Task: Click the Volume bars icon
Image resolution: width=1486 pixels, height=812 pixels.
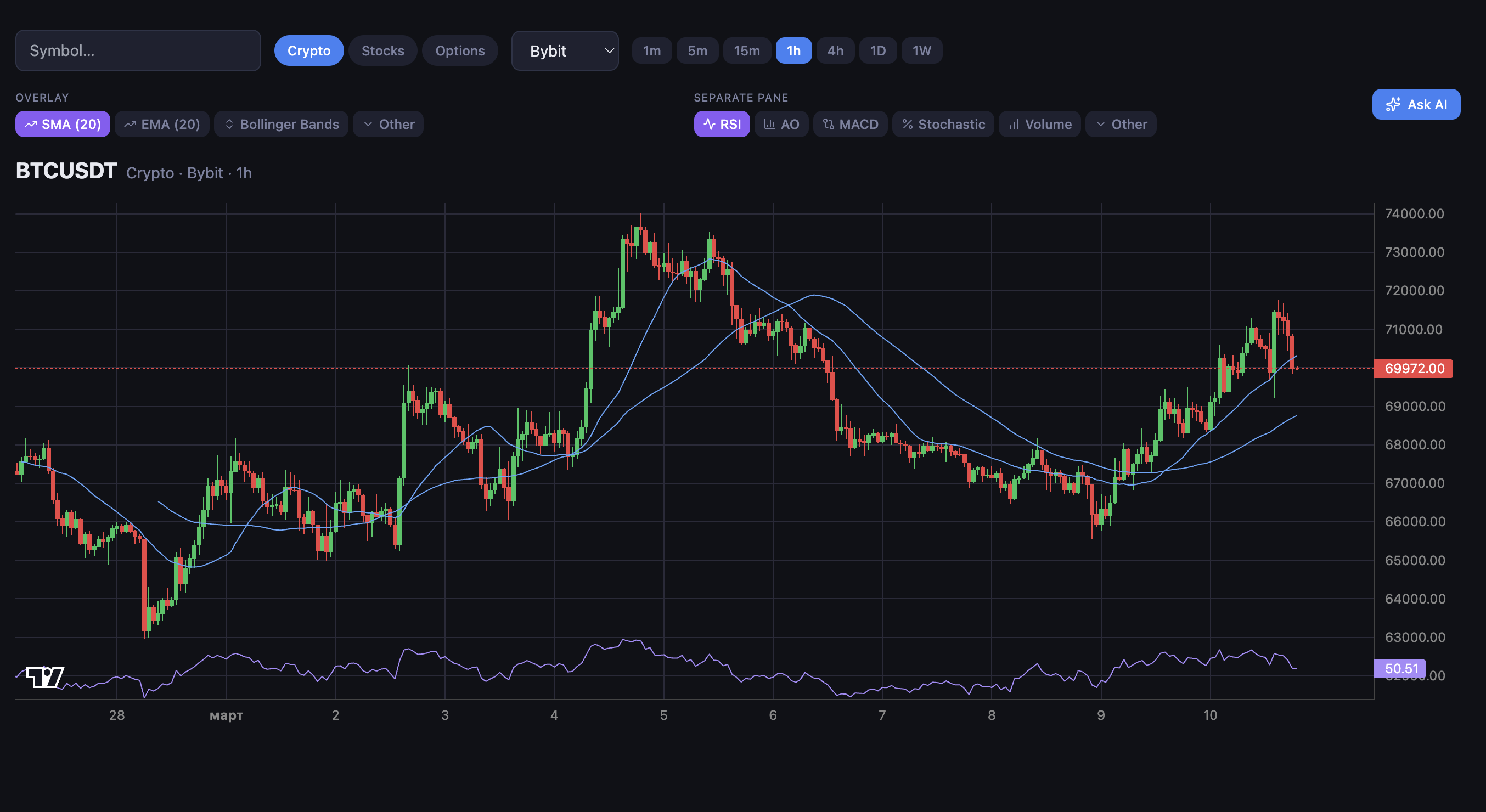Action: 1014,125
